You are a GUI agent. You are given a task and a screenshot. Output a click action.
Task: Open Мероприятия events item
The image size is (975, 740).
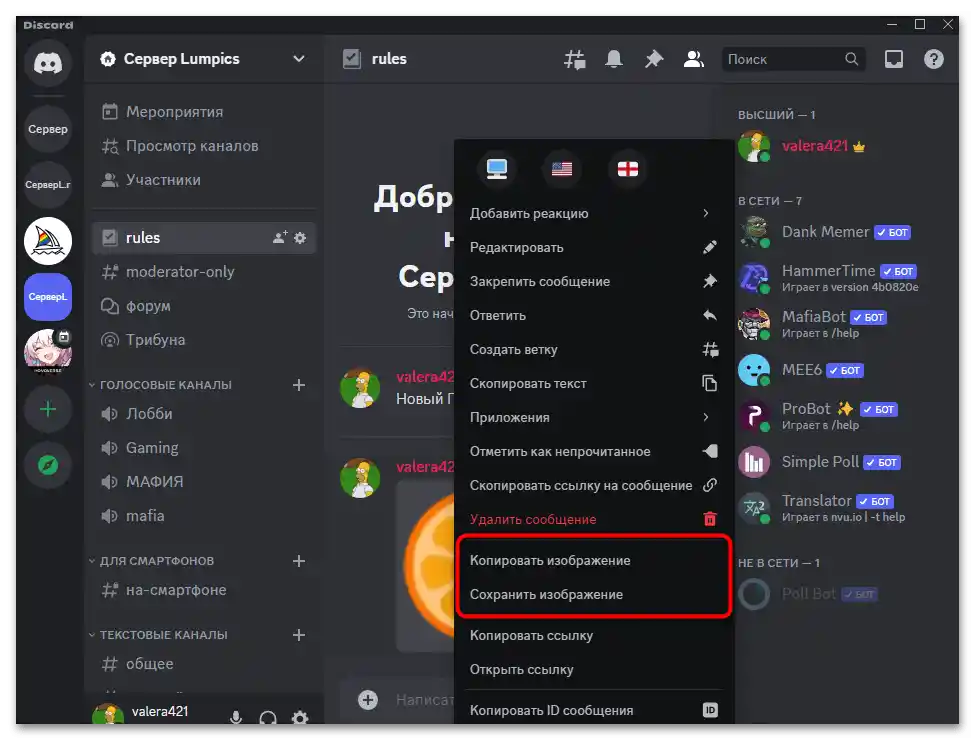(204, 112)
